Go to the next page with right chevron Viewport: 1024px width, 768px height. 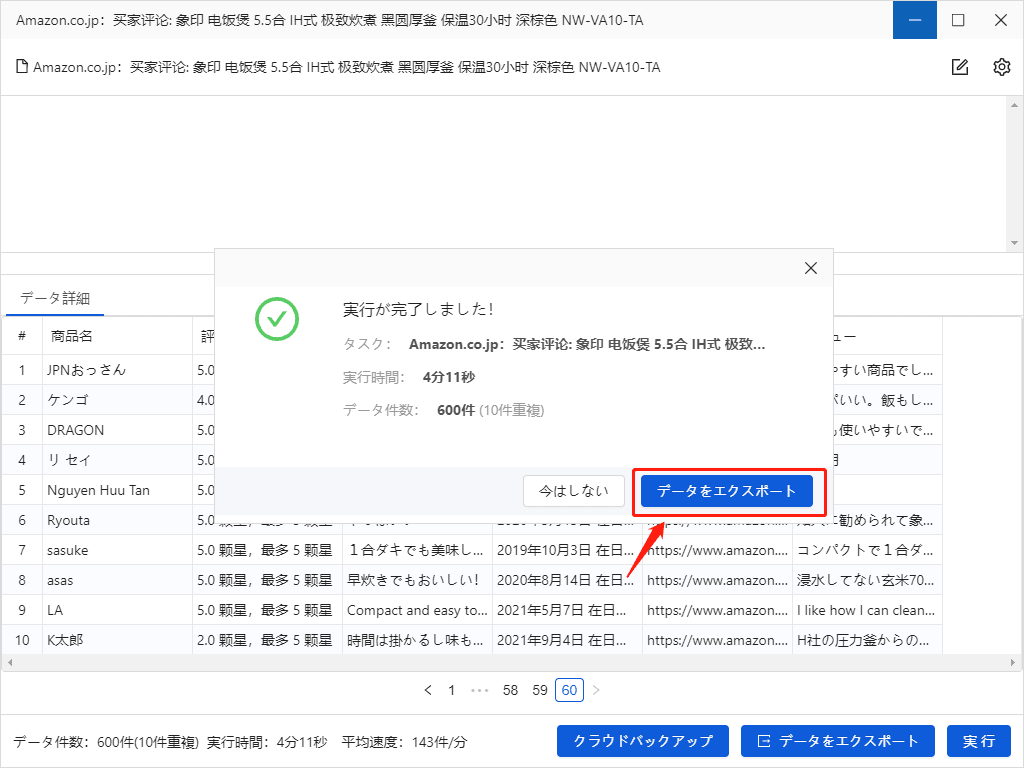595,690
